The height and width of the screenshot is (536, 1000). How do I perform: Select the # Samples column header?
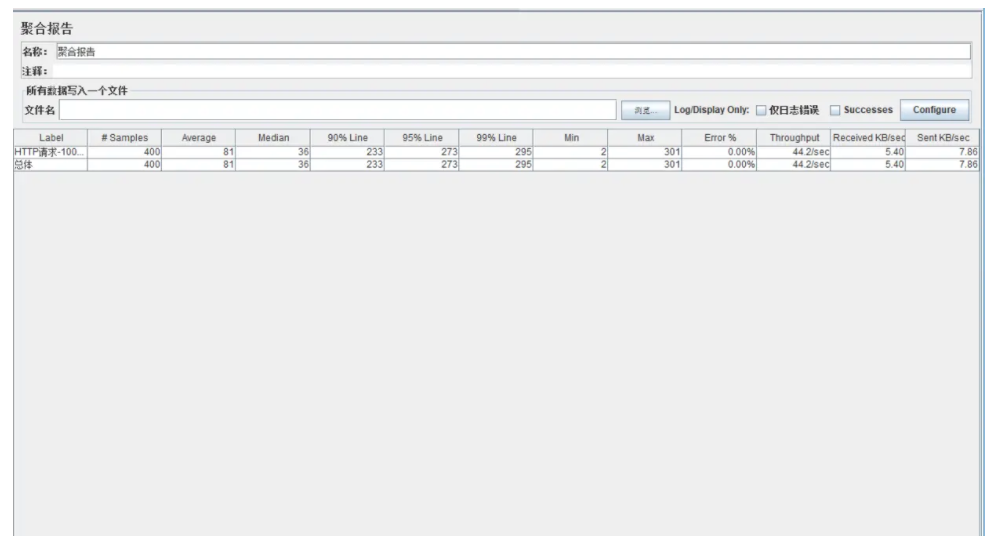(124, 138)
